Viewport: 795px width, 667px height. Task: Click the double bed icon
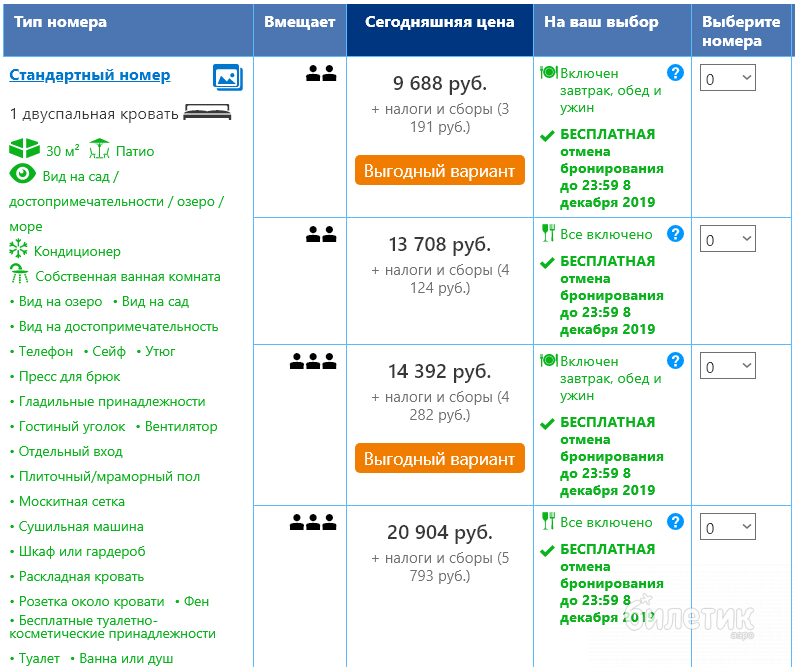207,113
